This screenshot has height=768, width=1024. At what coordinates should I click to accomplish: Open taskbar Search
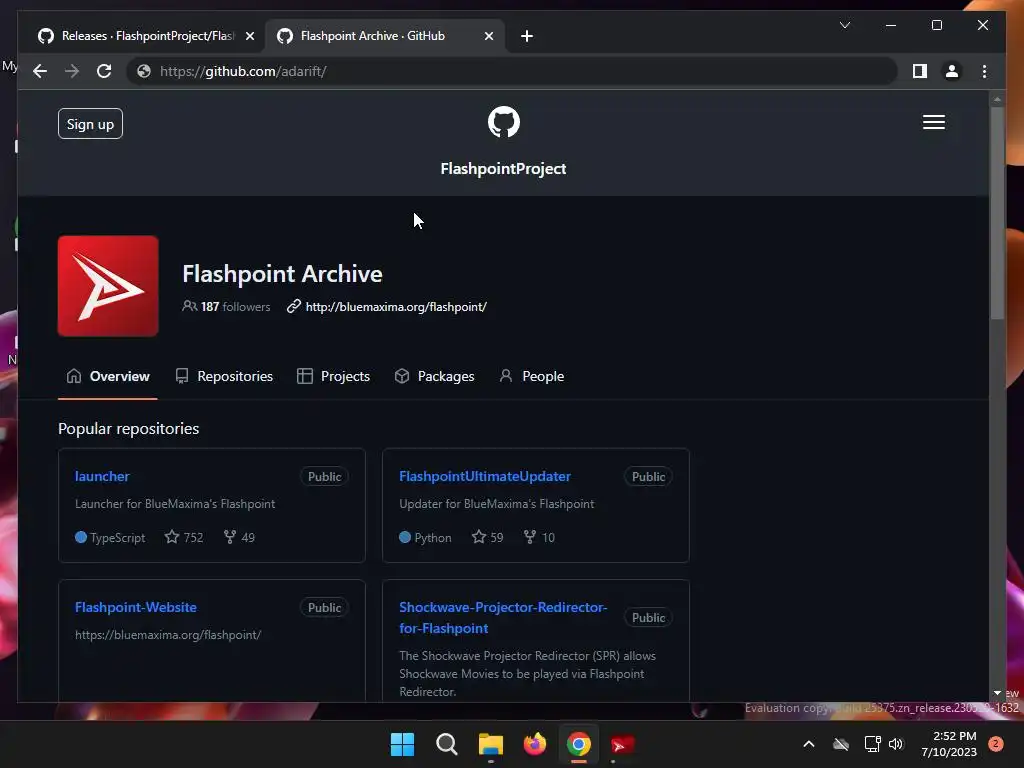[x=447, y=744]
